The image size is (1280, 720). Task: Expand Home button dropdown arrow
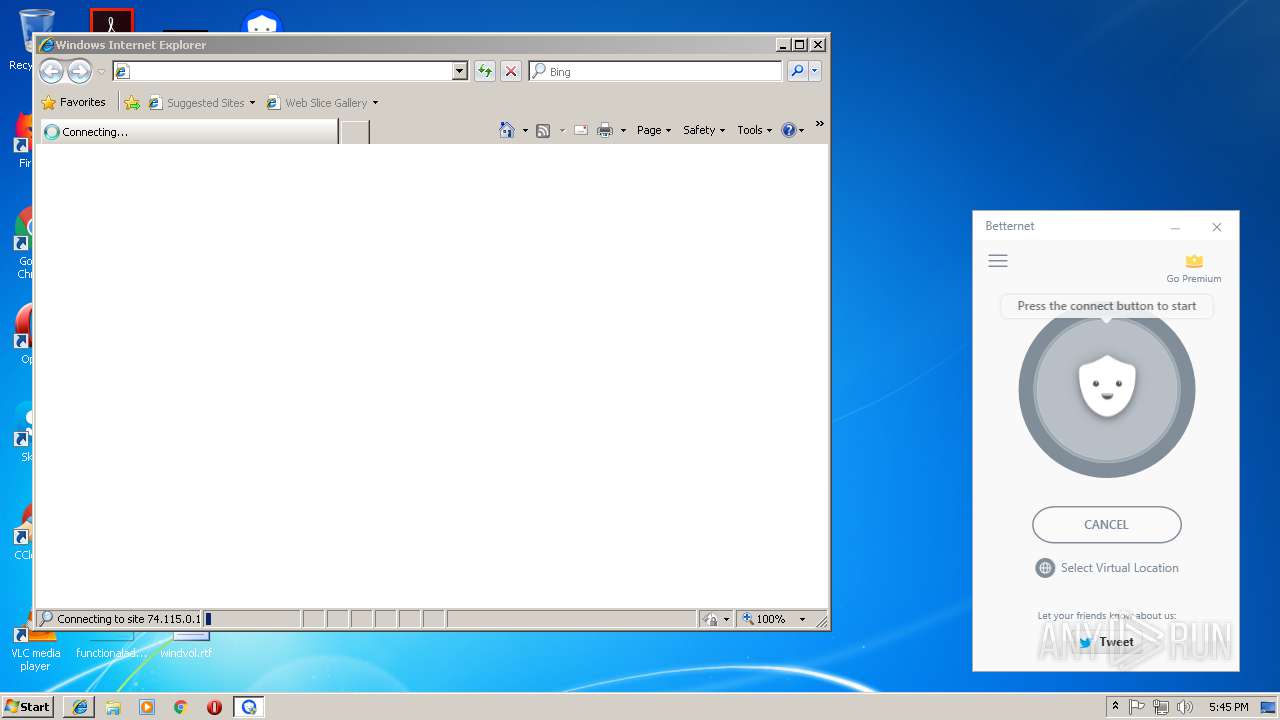click(x=525, y=130)
